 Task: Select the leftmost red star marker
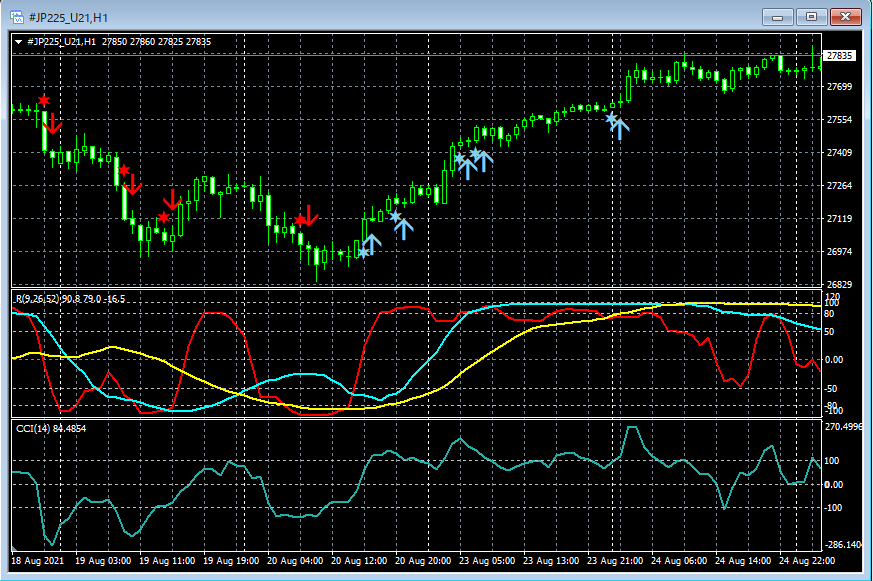[44, 101]
